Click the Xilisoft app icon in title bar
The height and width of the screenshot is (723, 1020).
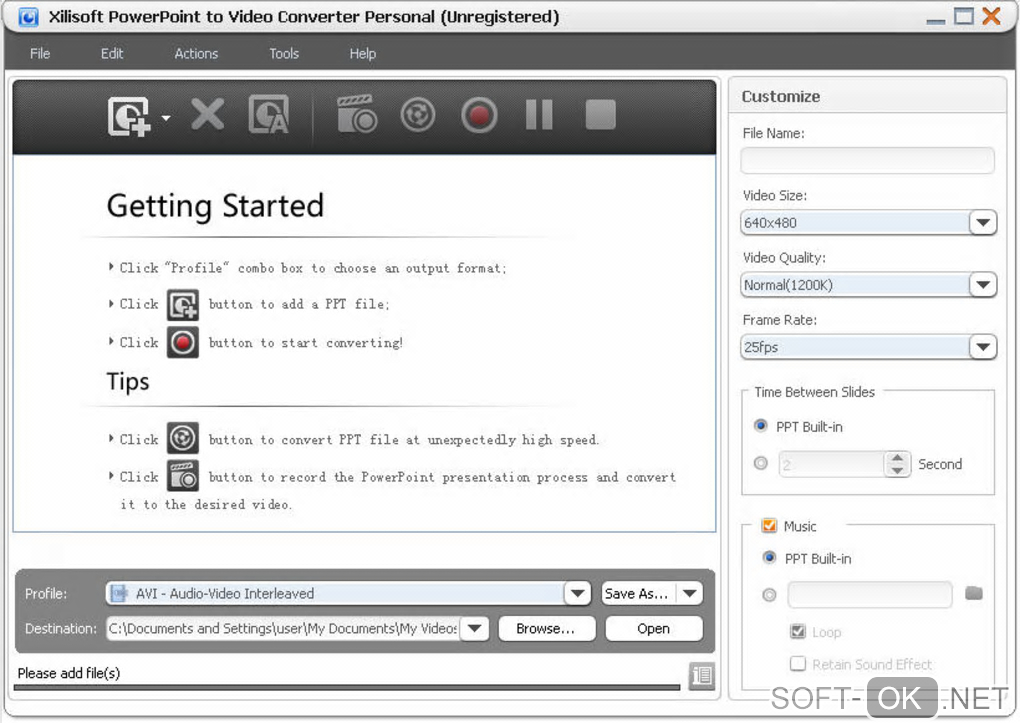click(28, 16)
